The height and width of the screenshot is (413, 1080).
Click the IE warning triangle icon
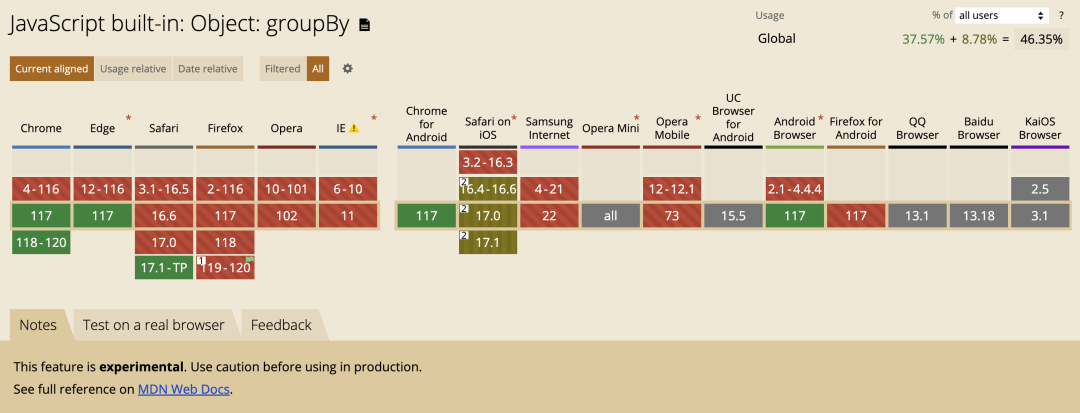pos(354,128)
